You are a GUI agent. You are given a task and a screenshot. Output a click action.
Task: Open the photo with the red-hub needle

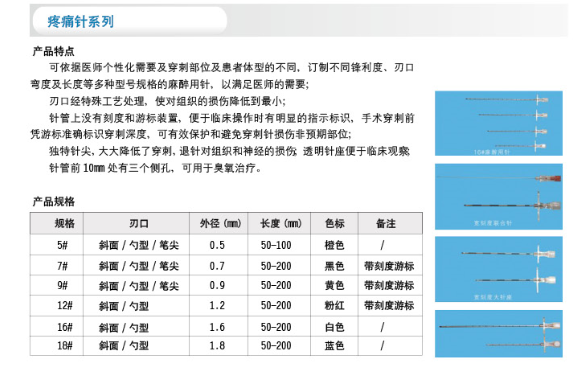click(x=499, y=197)
